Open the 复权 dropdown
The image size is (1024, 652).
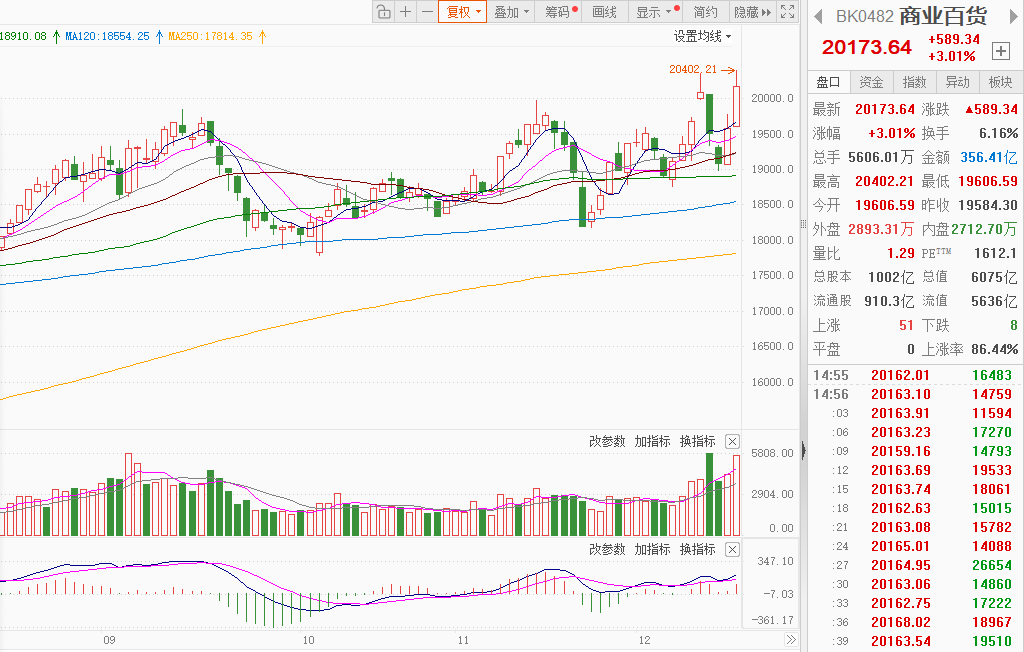click(463, 12)
